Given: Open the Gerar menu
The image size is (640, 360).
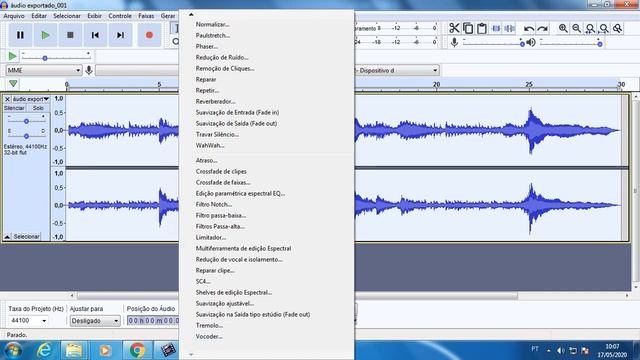Looking at the screenshot, I should click(x=168, y=16).
